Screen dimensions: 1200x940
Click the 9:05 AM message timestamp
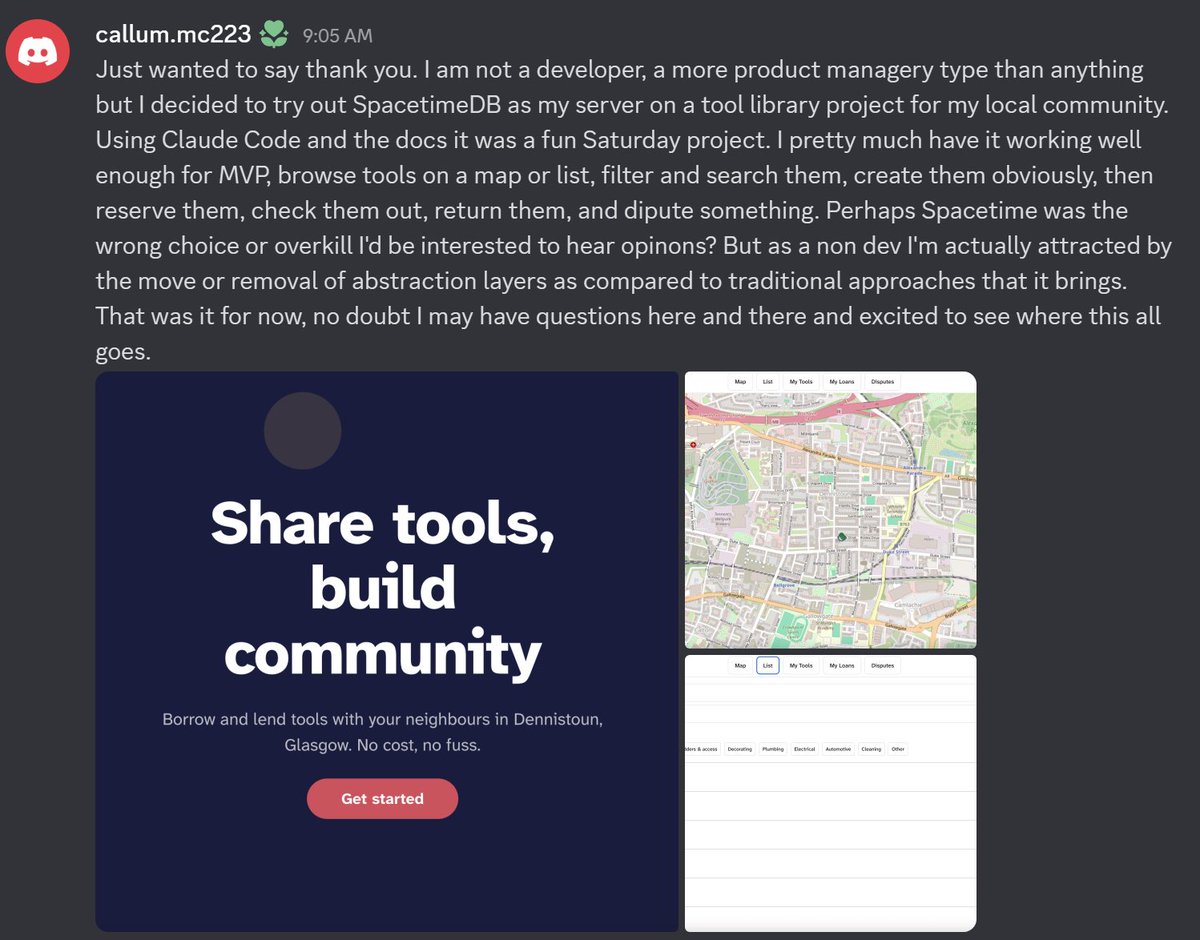[337, 36]
